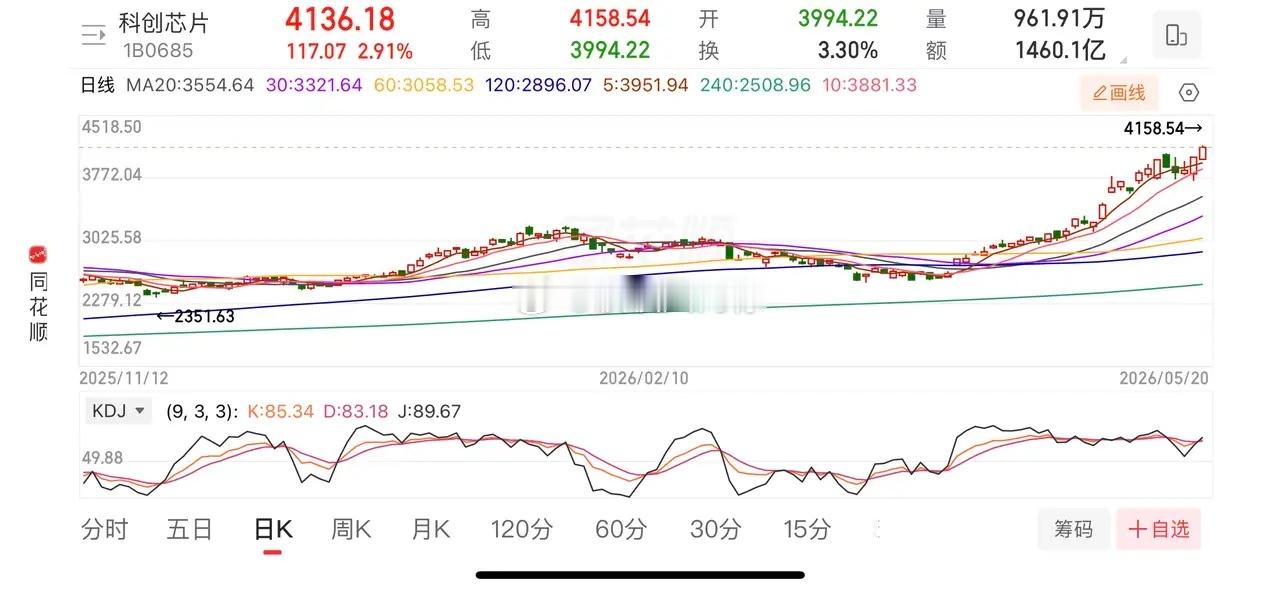The height and width of the screenshot is (591, 1280).
Task: Select the 周K tab
Action: click(x=351, y=529)
